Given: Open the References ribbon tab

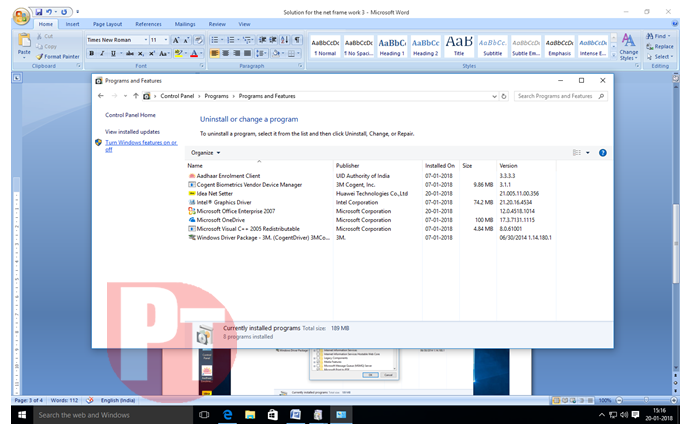Looking at the screenshot, I should [x=148, y=24].
